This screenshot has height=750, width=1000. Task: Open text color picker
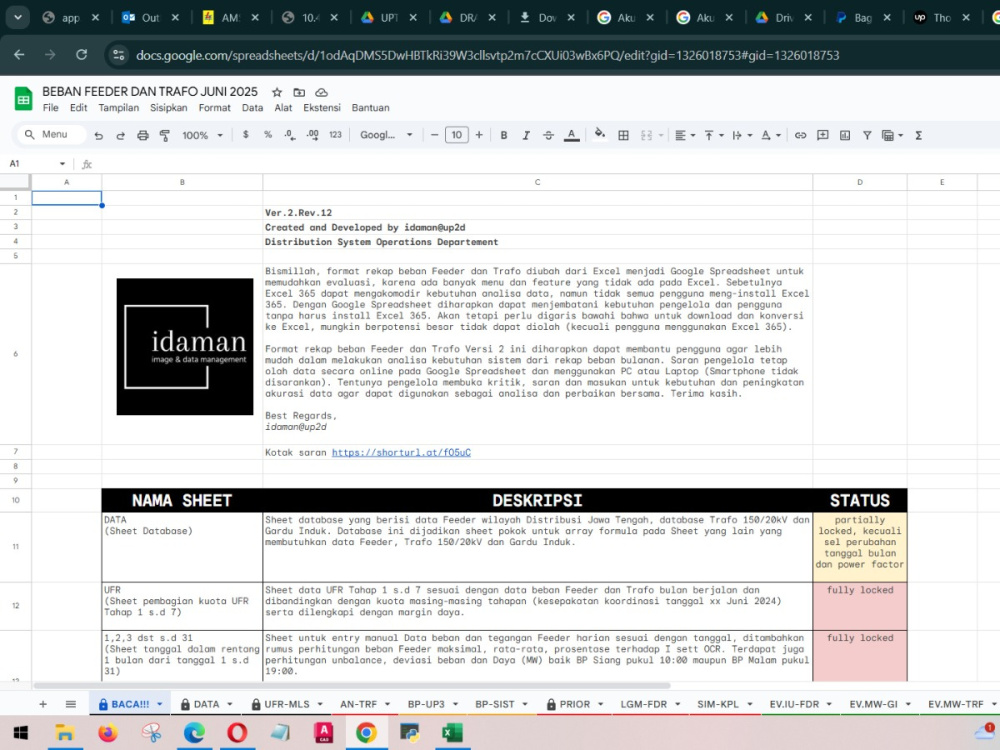pos(572,135)
